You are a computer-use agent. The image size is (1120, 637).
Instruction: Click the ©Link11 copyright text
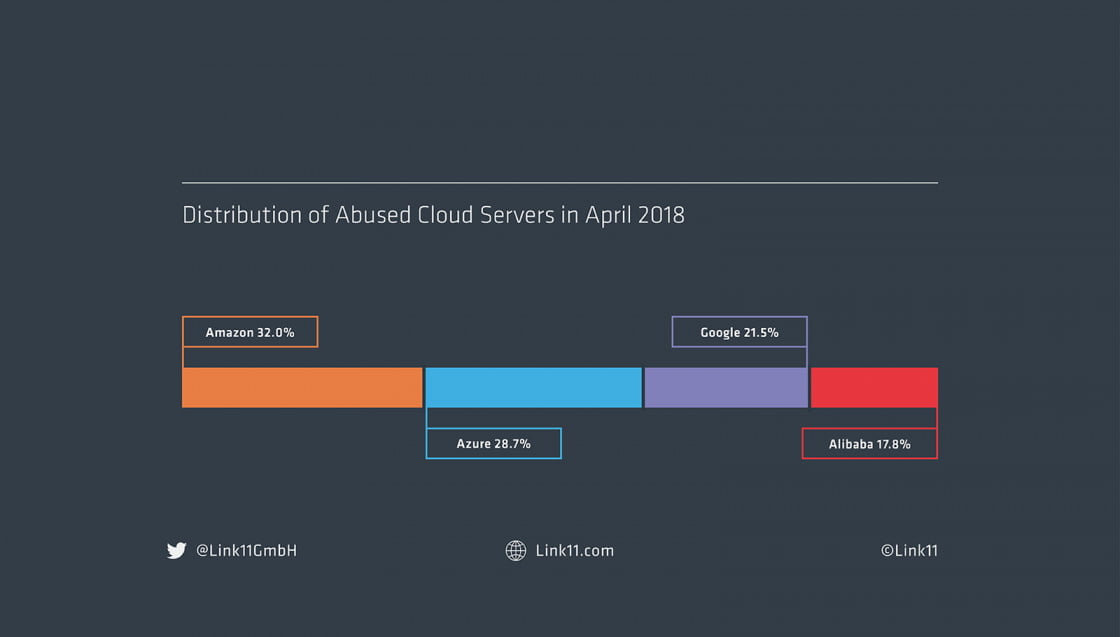coord(908,550)
